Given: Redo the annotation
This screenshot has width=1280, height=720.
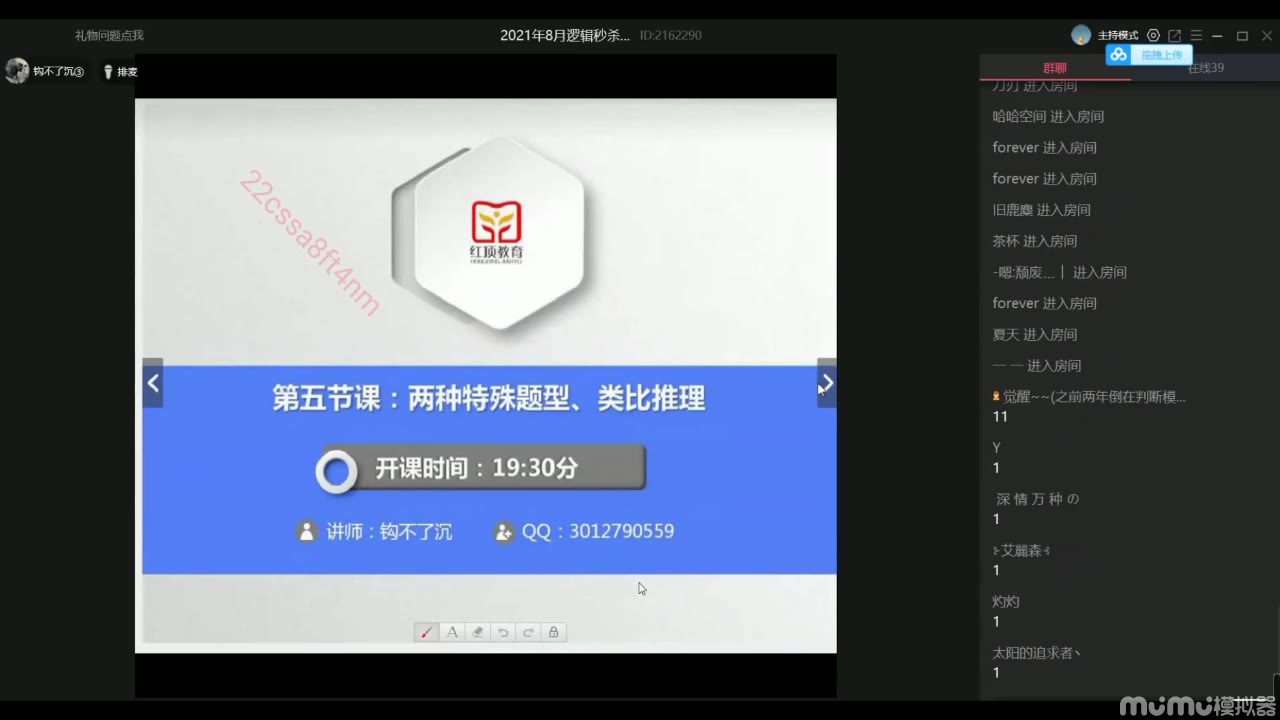Looking at the screenshot, I should (x=528, y=632).
